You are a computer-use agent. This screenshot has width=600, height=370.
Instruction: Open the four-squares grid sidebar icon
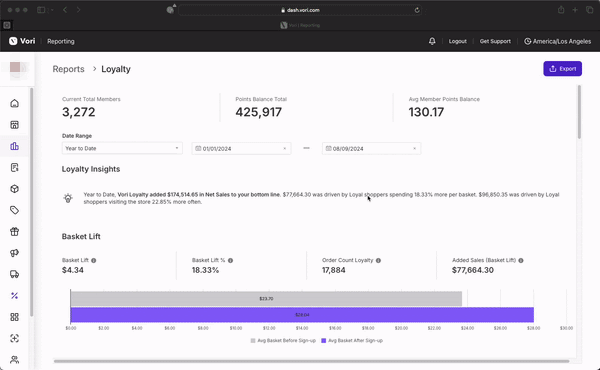point(15,317)
